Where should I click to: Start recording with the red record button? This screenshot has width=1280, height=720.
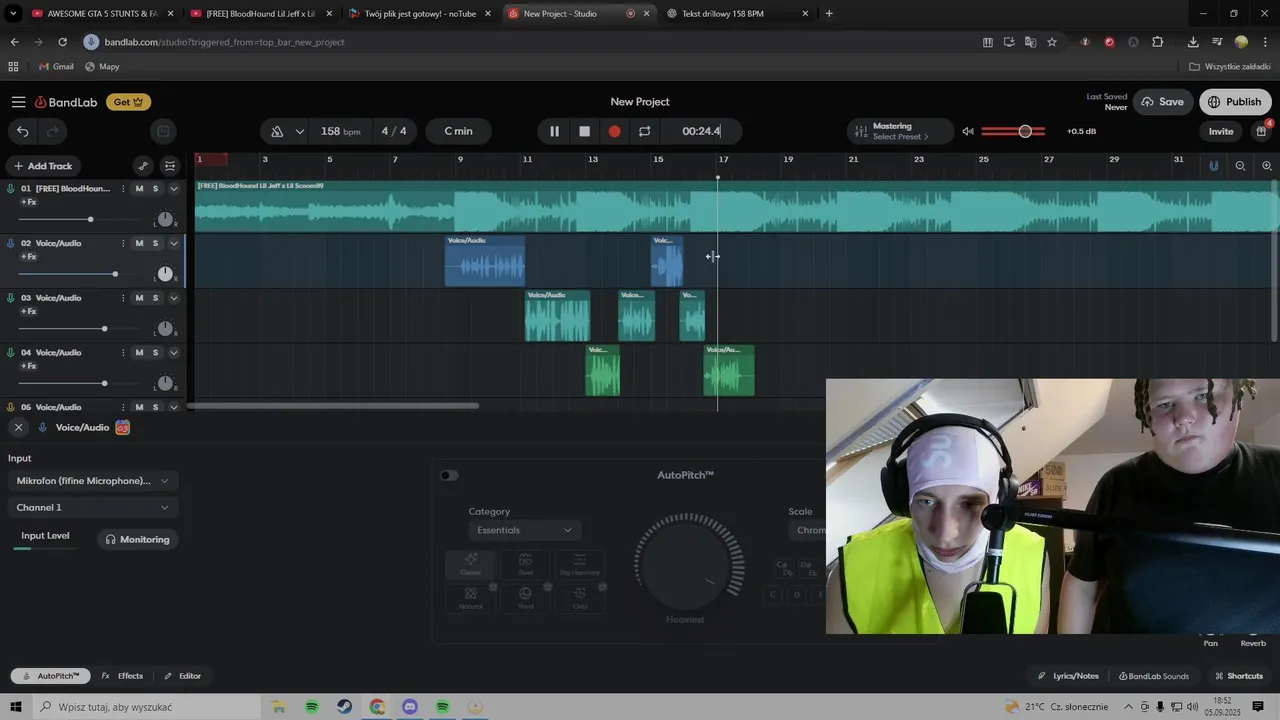(x=615, y=131)
